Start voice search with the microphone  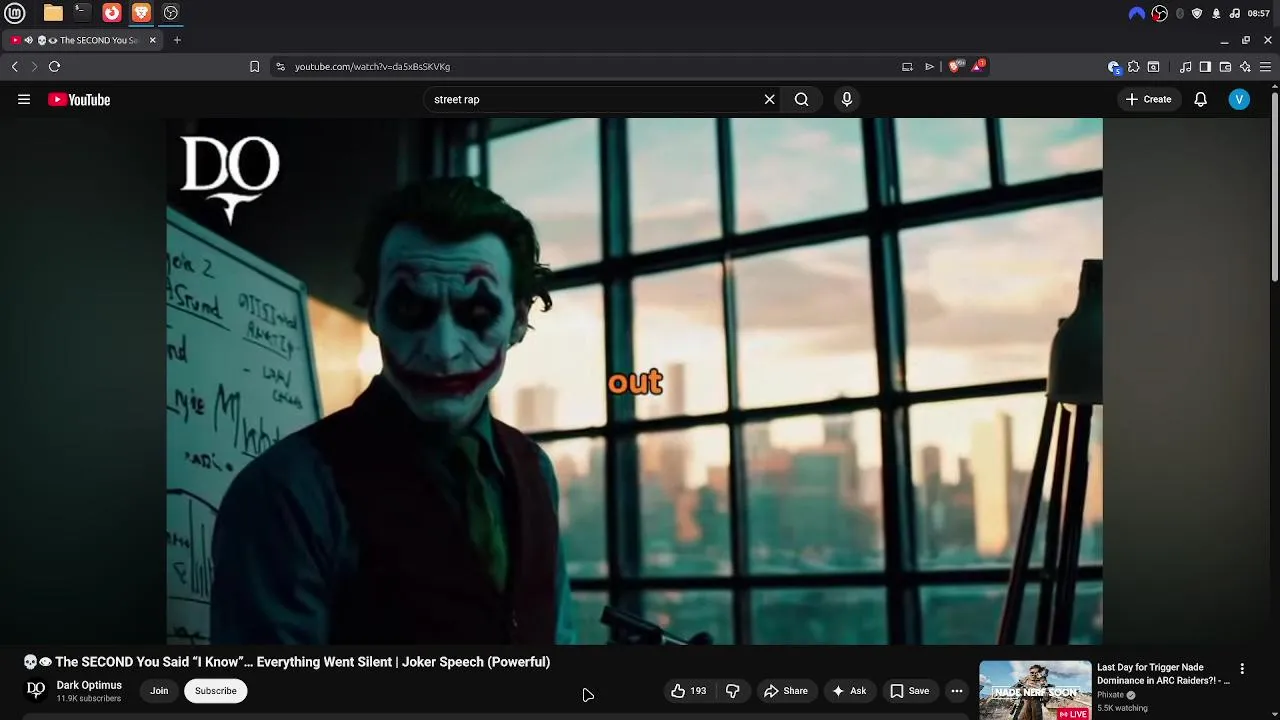tap(847, 99)
